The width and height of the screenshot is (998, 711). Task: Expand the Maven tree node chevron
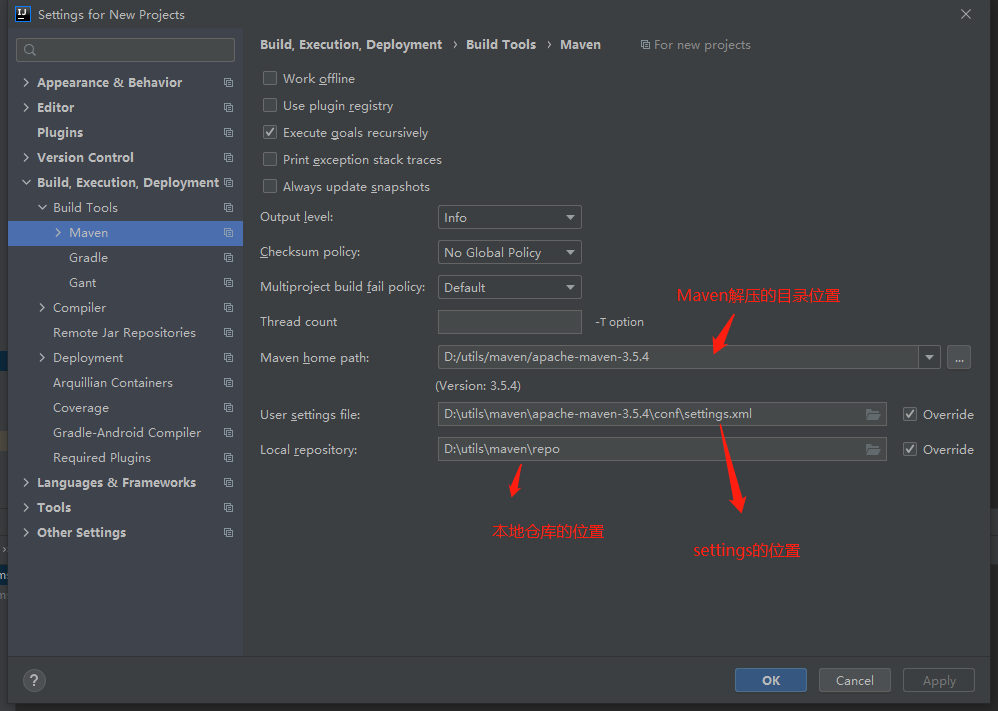(59, 233)
